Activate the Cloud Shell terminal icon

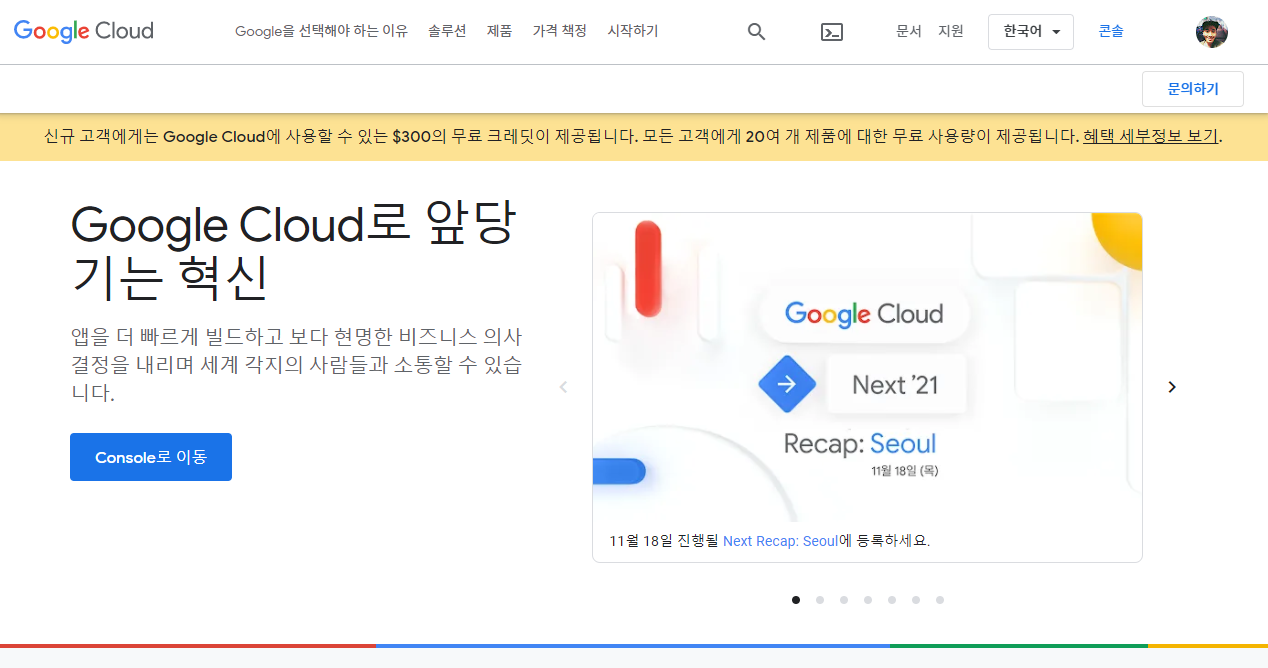pyautogui.click(x=831, y=32)
